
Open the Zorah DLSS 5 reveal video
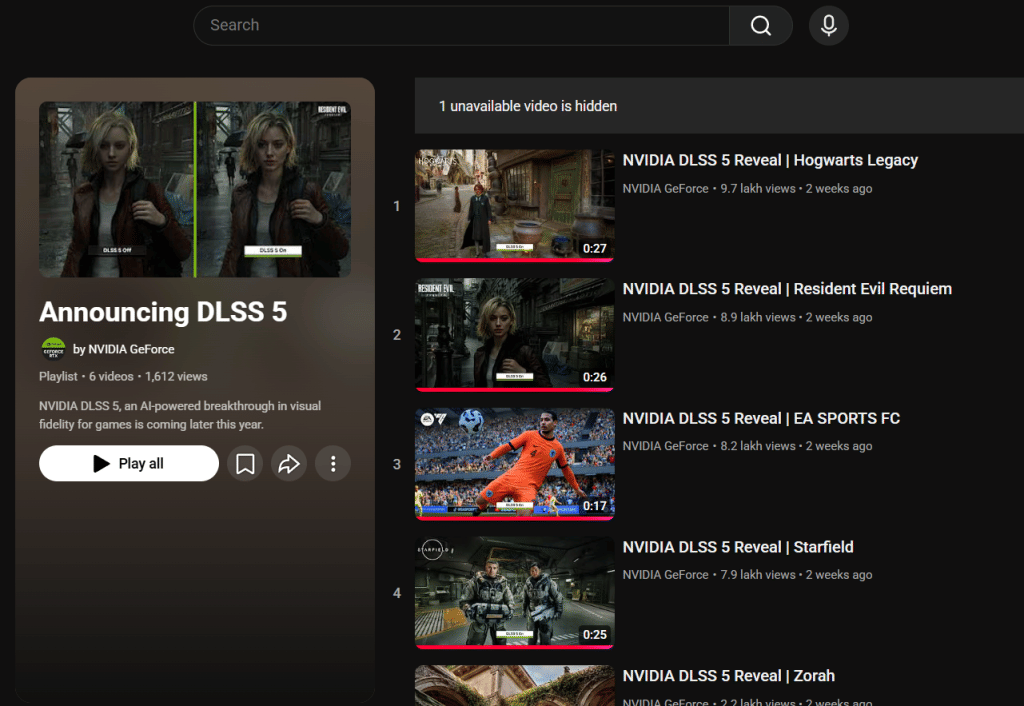pyautogui.click(x=729, y=676)
